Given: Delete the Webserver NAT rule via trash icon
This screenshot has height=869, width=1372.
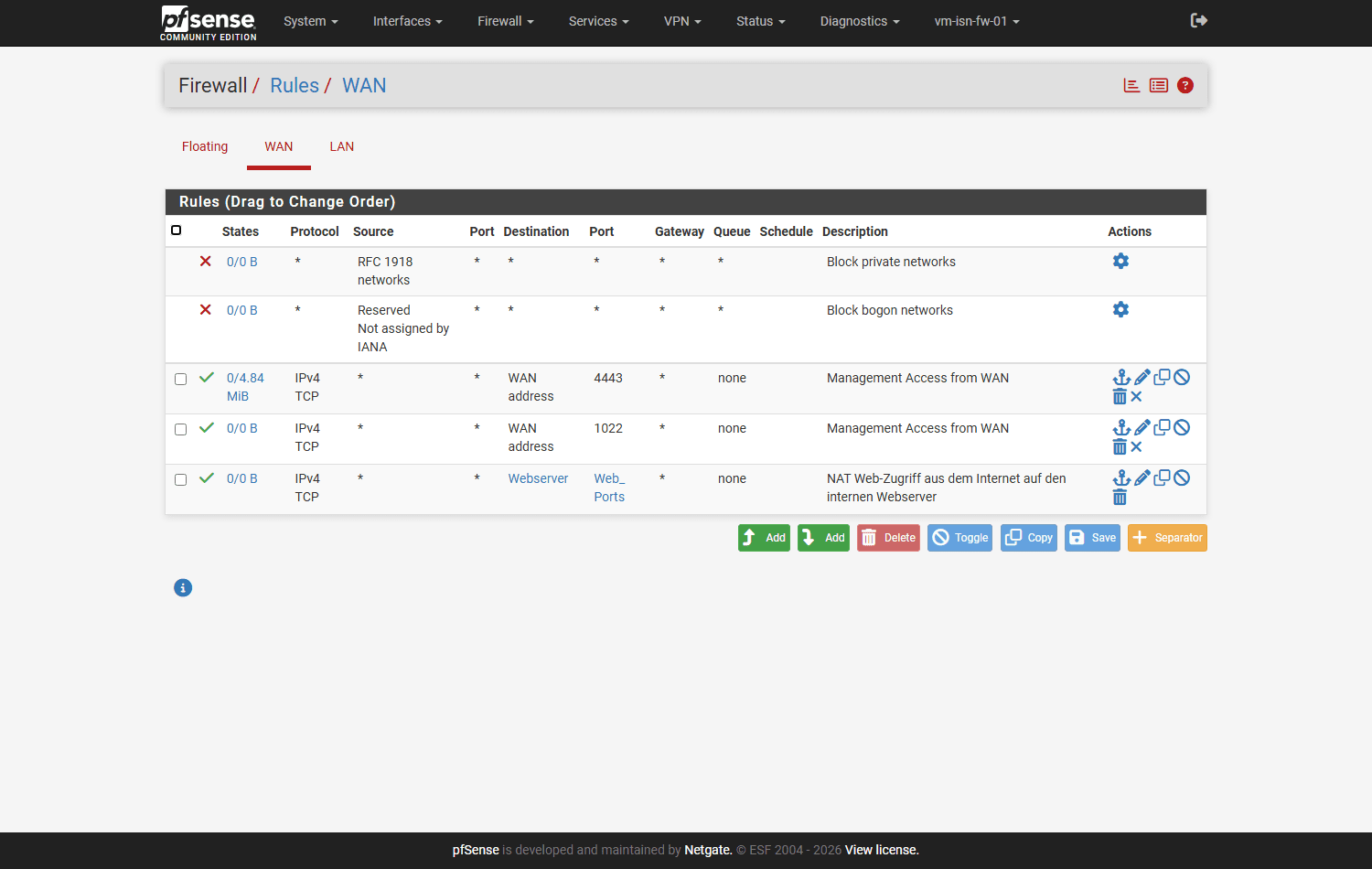Looking at the screenshot, I should [x=1120, y=497].
